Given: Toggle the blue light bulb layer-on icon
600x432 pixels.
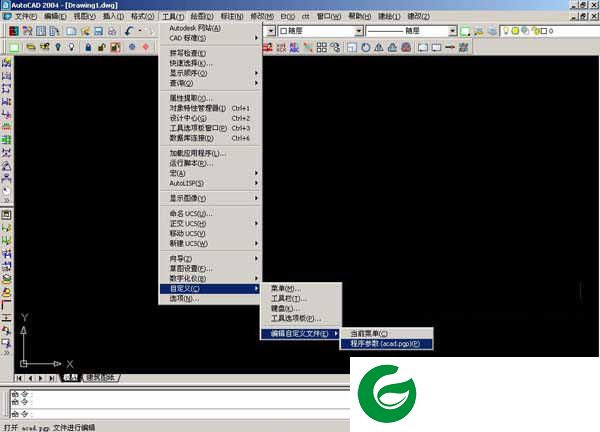Looking at the screenshot, I should [58, 47].
